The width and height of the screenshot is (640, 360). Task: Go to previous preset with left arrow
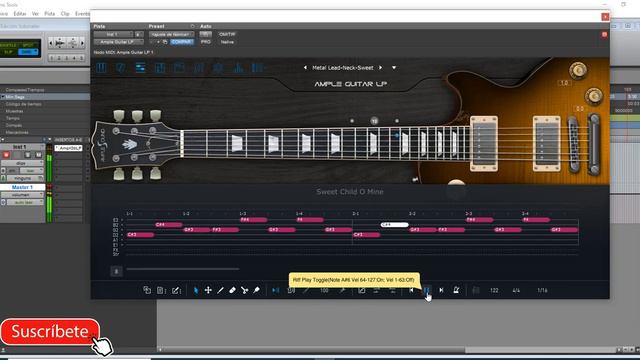(x=305, y=68)
